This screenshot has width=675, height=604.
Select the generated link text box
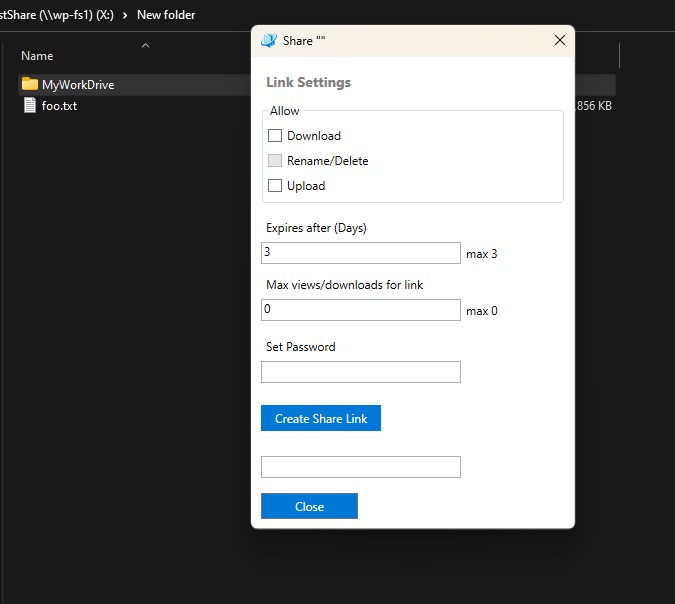pos(360,467)
